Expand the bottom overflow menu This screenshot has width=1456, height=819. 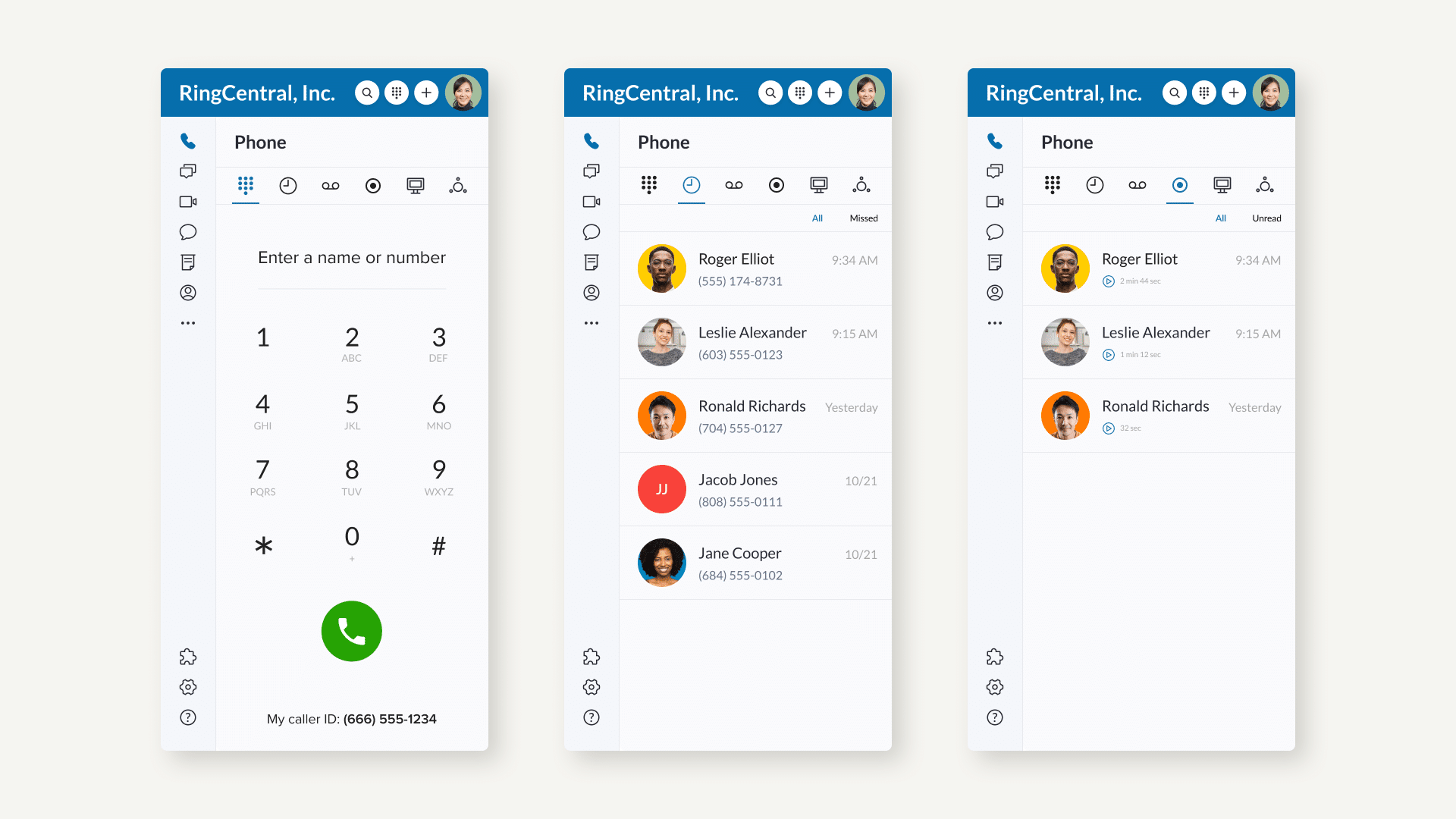189,322
